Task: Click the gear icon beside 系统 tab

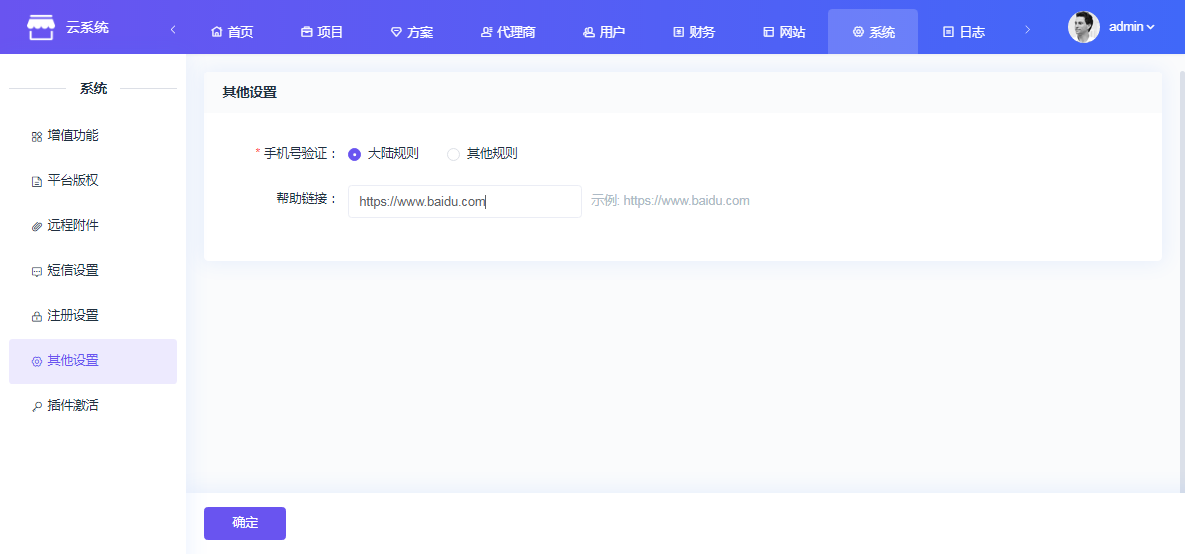Action: (x=858, y=32)
